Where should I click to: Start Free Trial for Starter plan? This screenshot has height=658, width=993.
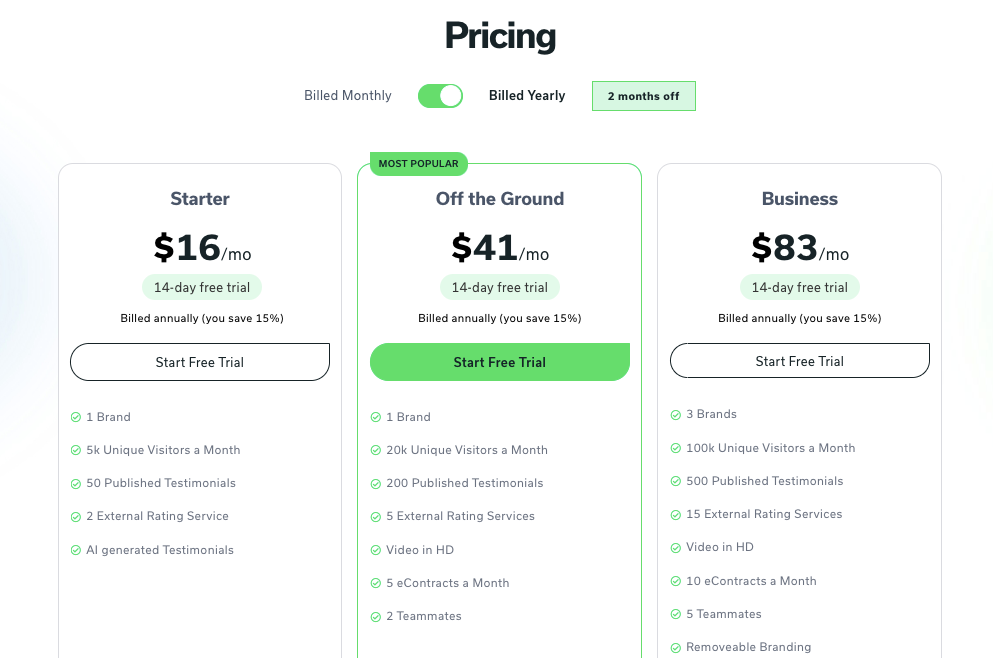200,362
